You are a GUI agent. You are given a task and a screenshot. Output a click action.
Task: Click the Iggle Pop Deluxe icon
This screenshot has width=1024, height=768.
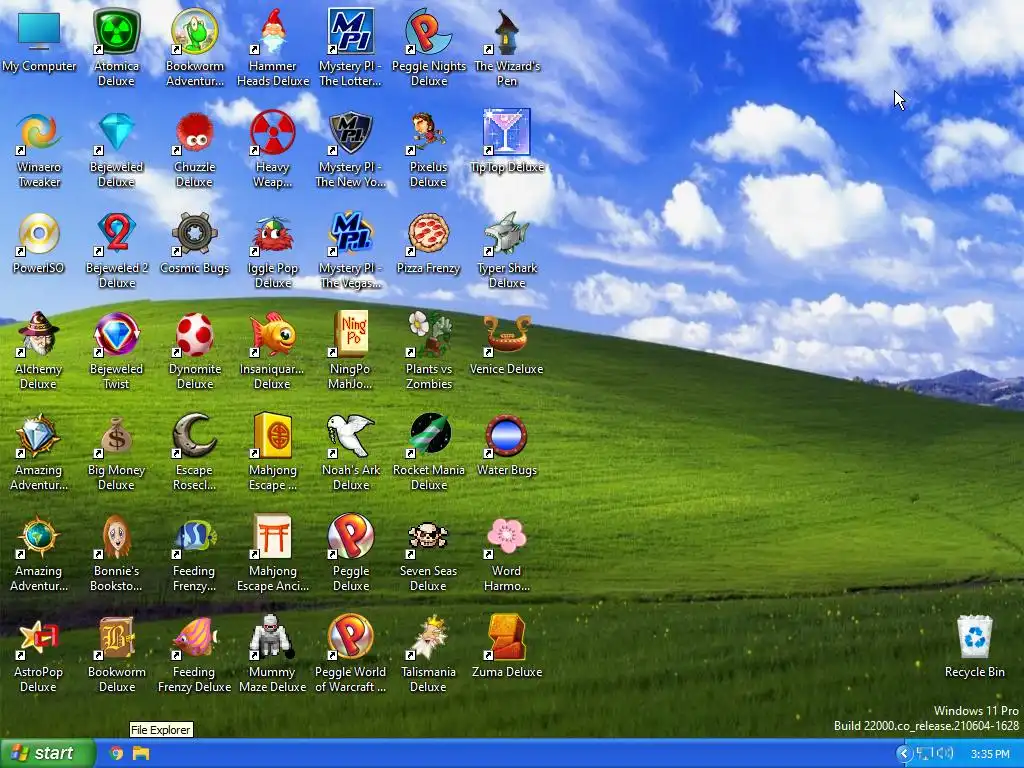pos(273,234)
